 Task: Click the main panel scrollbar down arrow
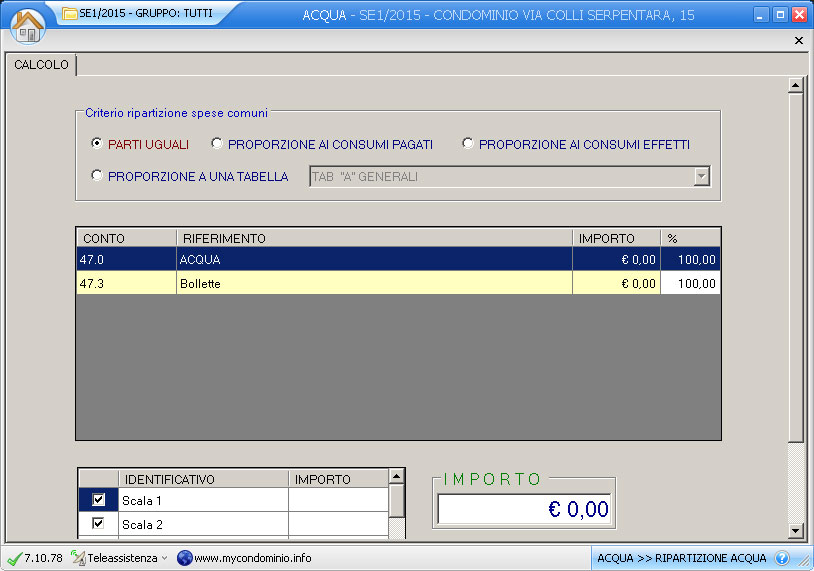[796, 530]
